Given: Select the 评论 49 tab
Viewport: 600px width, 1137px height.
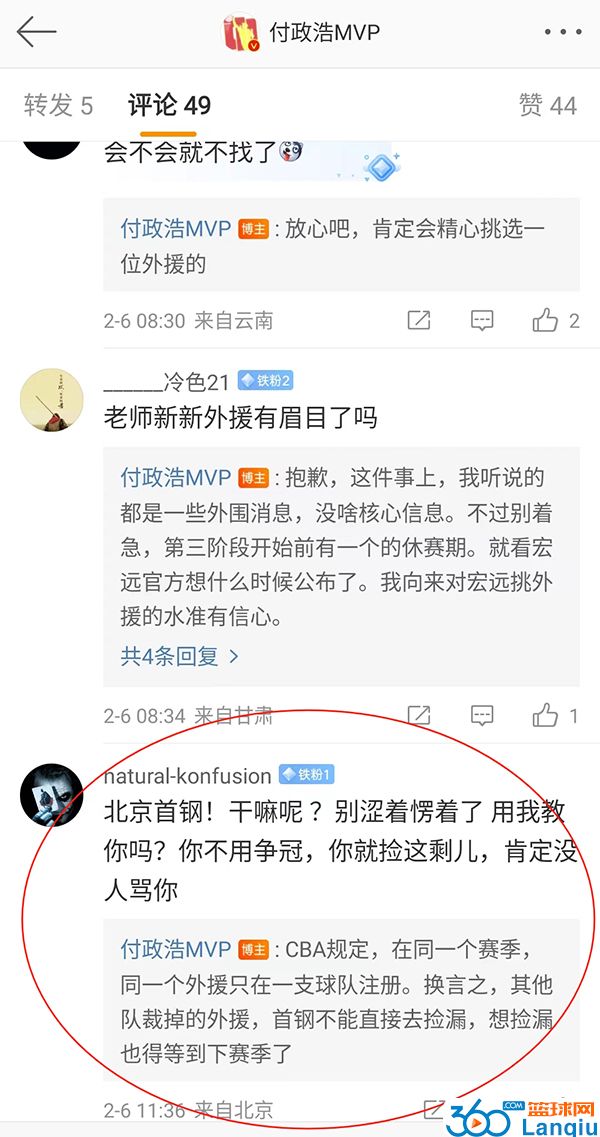Looking at the screenshot, I should pos(169,106).
